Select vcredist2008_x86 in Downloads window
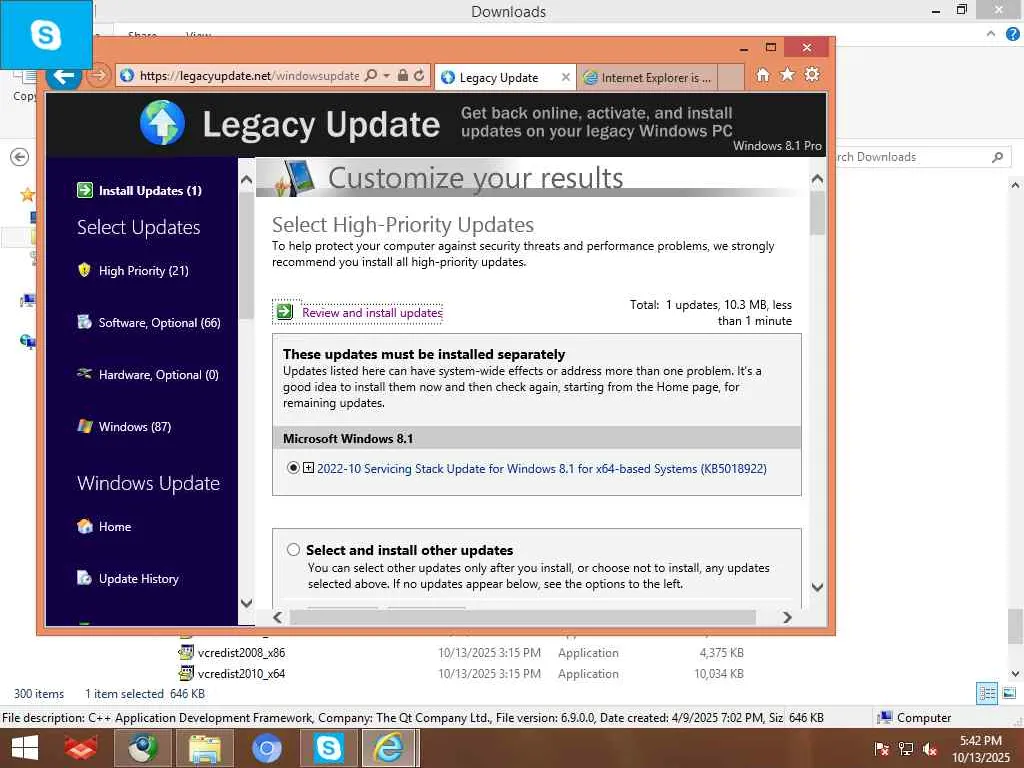The height and width of the screenshot is (768, 1024). pyautogui.click(x=241, y=652)
